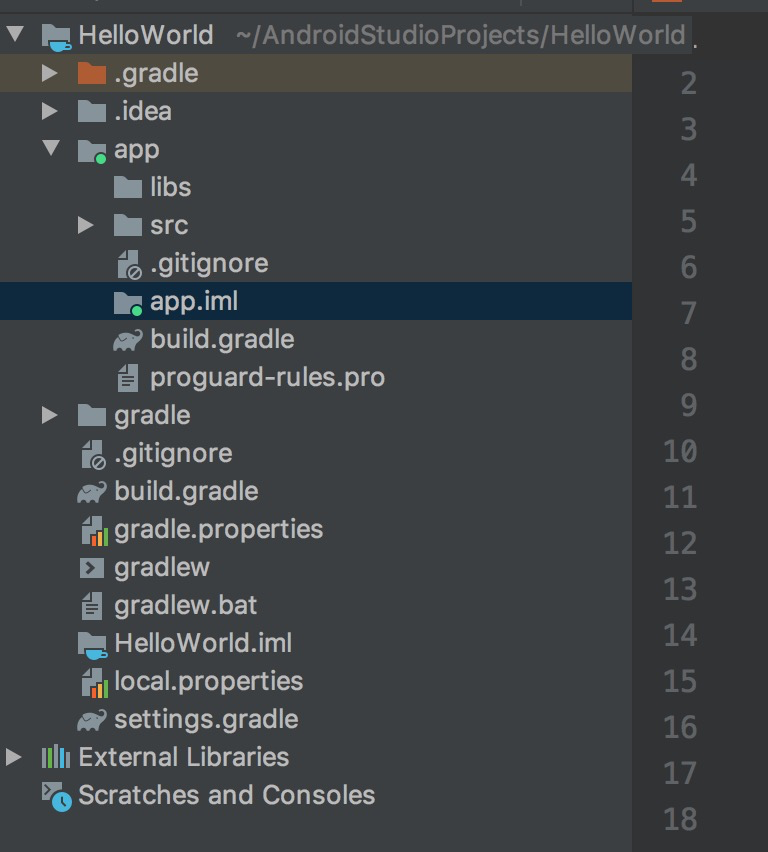The width and height of the screenshot is (768, 852).
Task: Collapse the app module arrow
Action: pyautogui.click(x=51, y=148)
